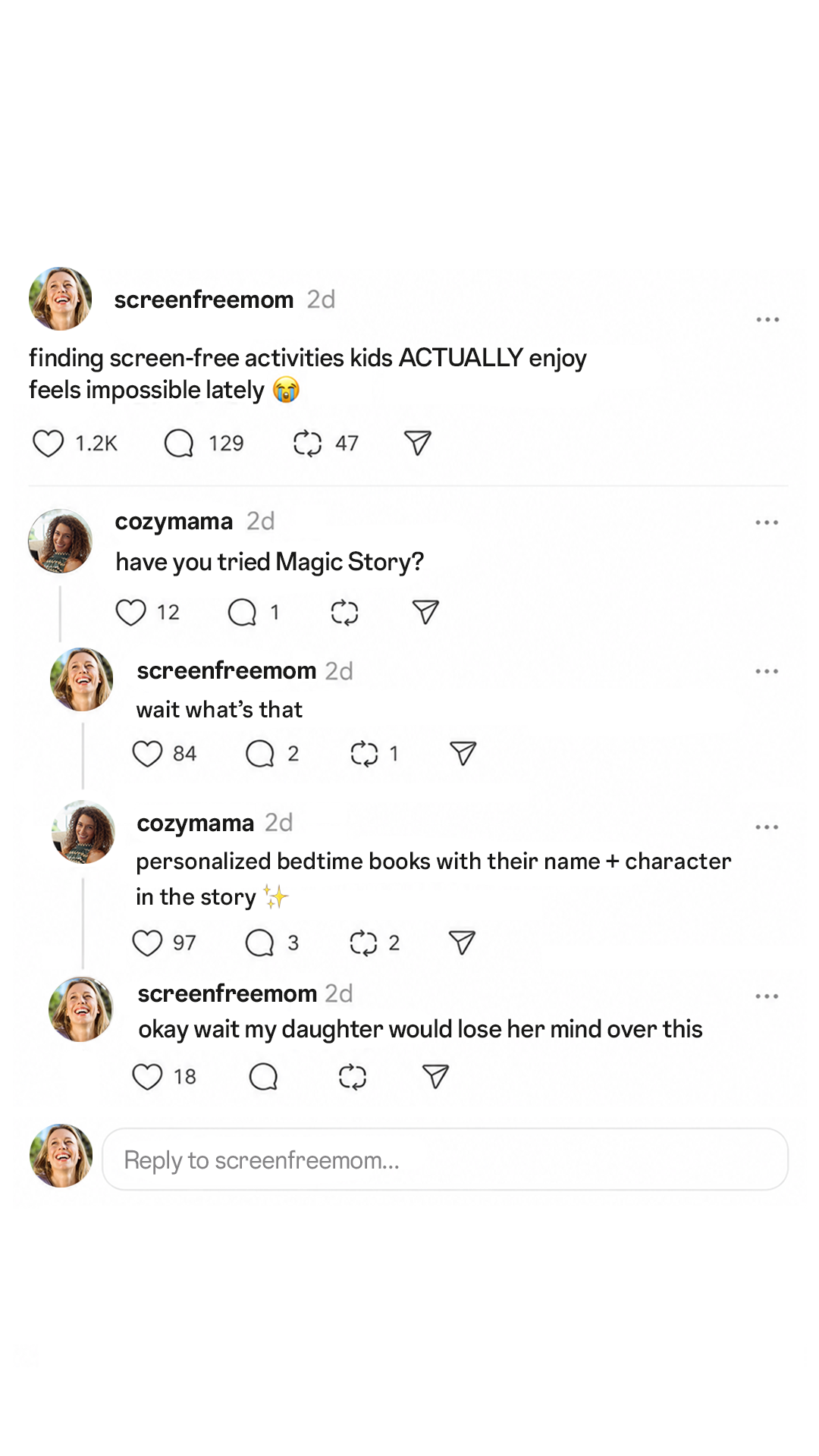Repost cozymama's Magic Story question
This screenshot has height=1456, width=819.
click(x=344, y=612)
